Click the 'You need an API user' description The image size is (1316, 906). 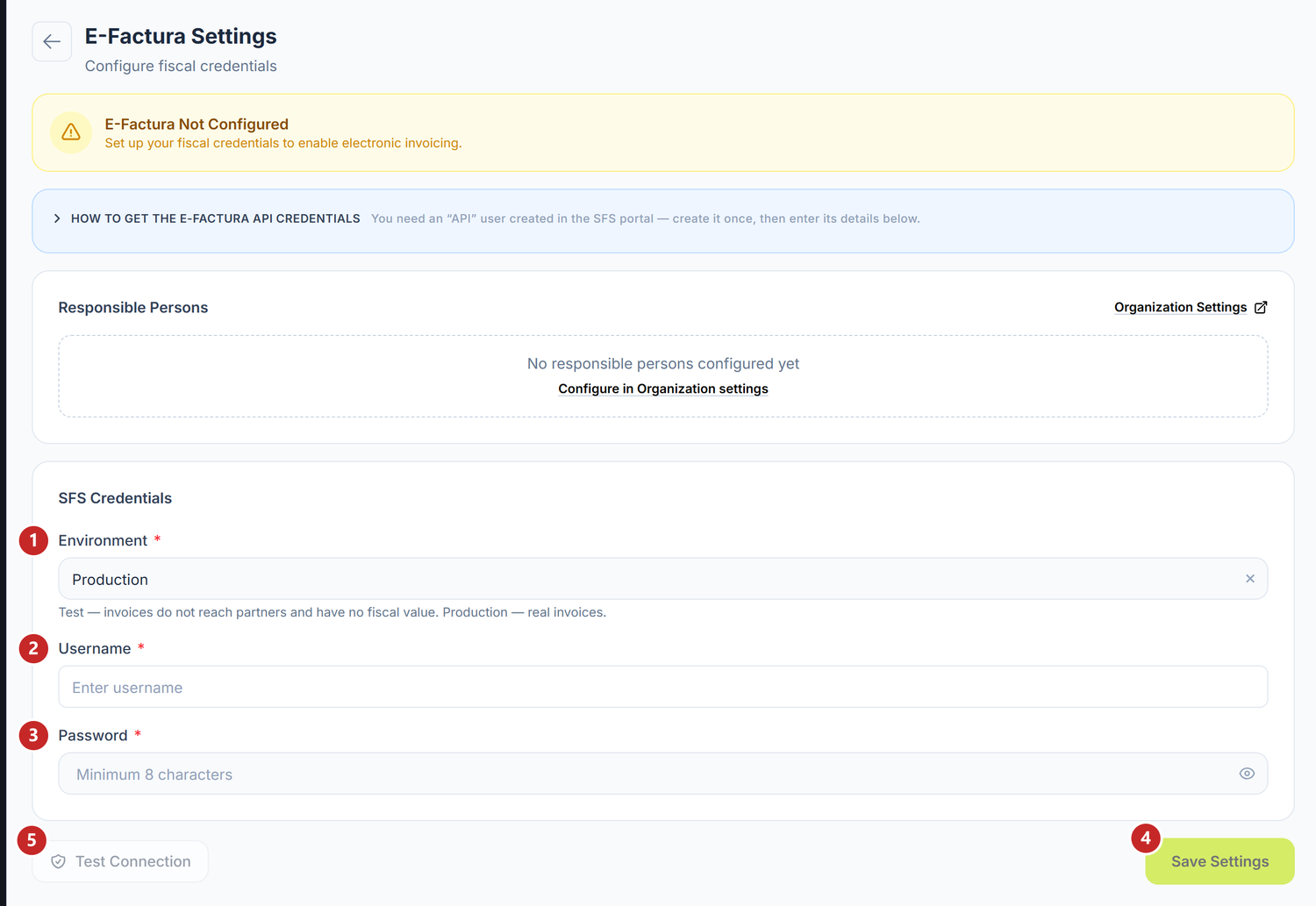click(x=646, y=218)
